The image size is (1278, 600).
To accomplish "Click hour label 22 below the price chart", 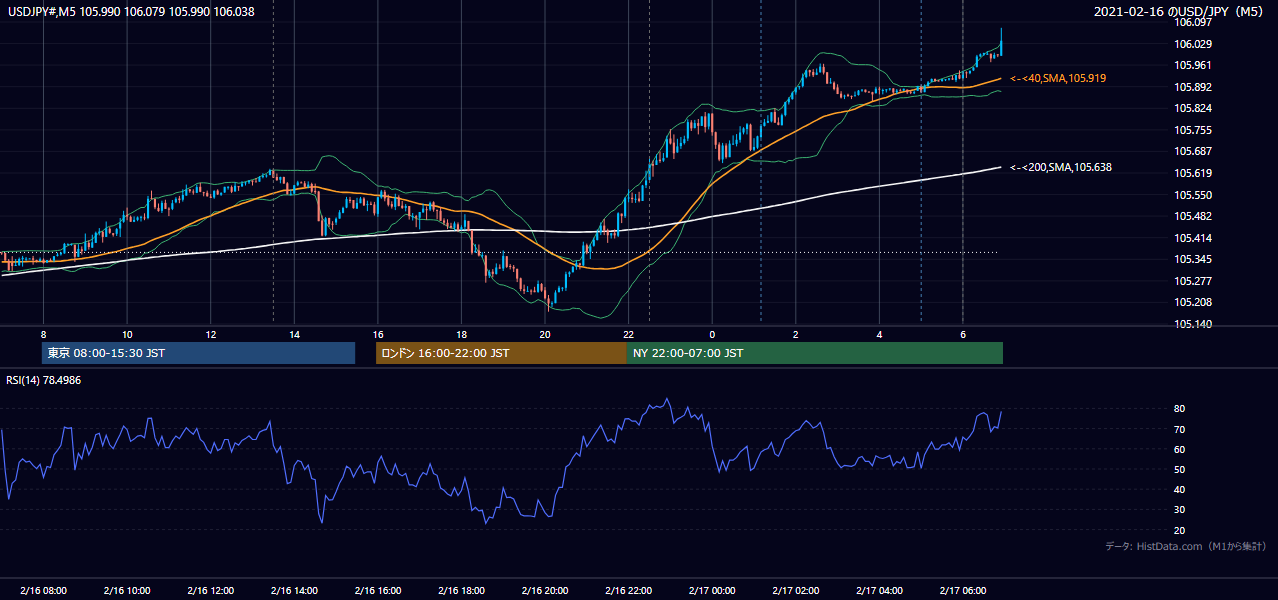I will click(x=629, y=334).
